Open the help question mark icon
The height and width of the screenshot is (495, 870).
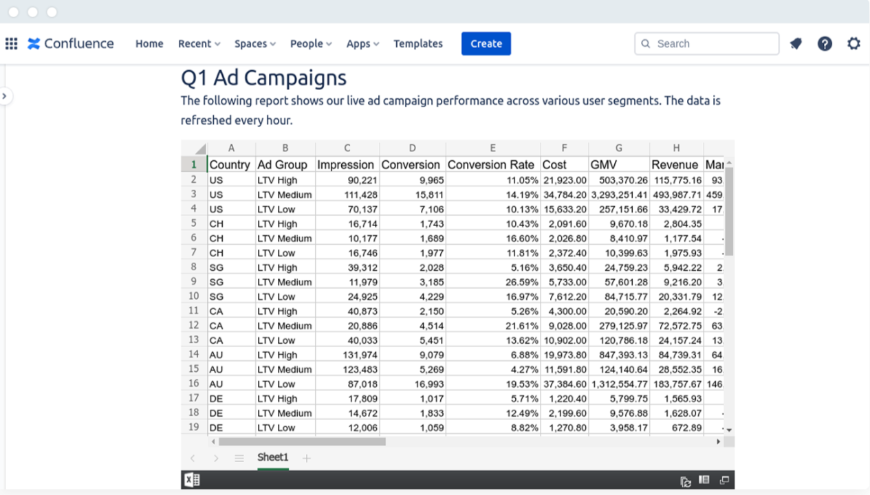(824, 44)
